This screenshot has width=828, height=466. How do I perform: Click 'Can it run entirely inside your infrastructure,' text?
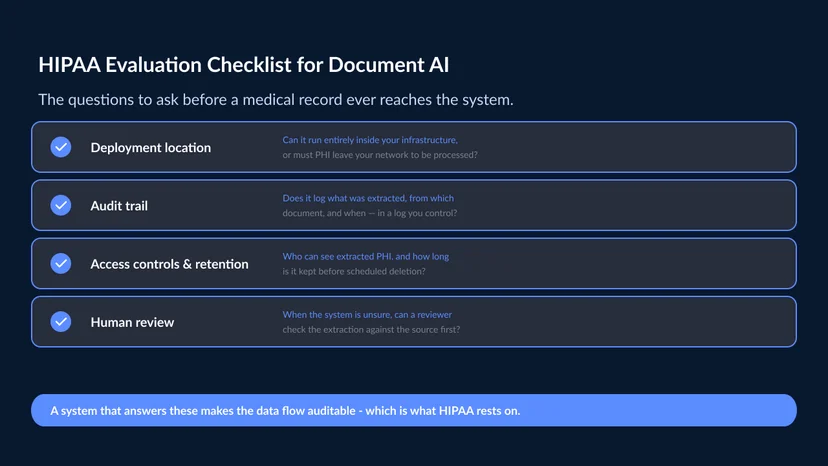[x=370, y=140]
